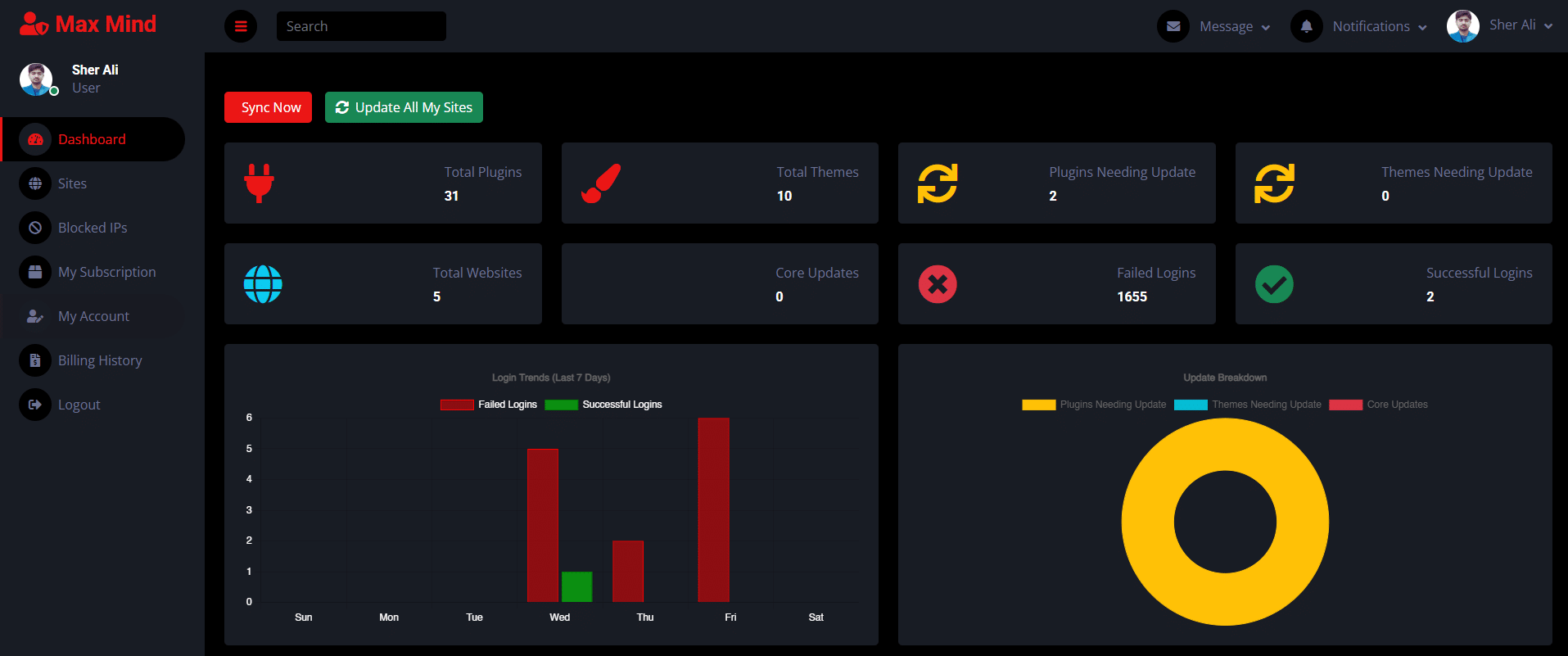Go to Dashboard in sidebar

93,139
